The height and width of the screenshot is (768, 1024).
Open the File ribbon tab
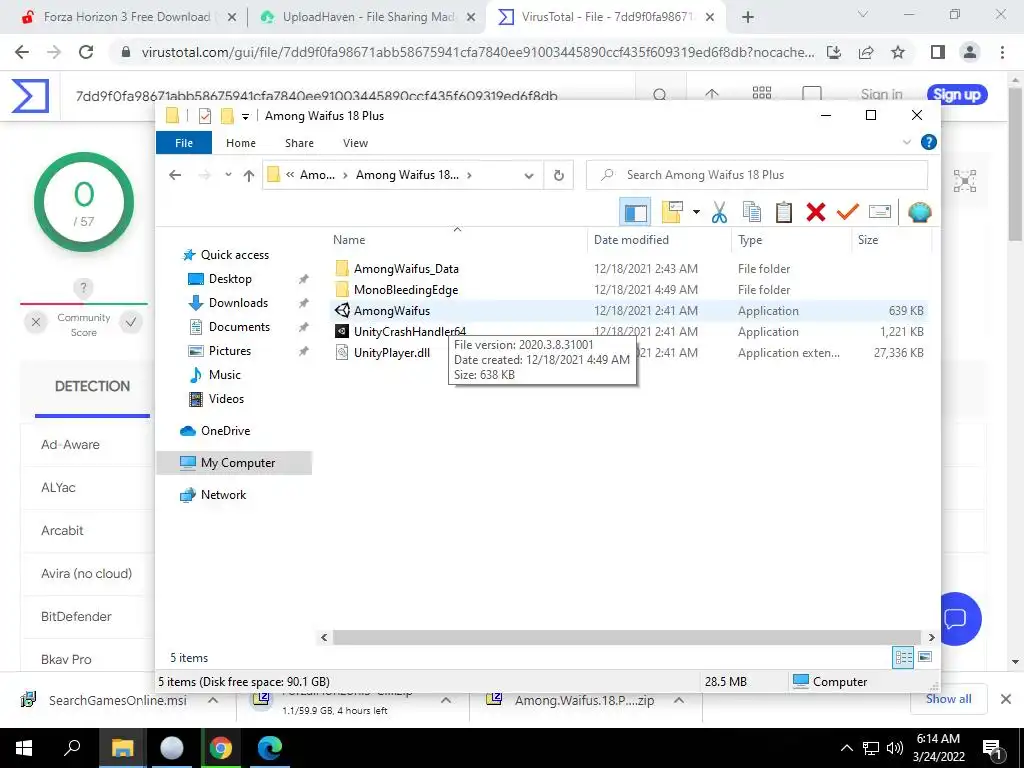tap(184, 143)
